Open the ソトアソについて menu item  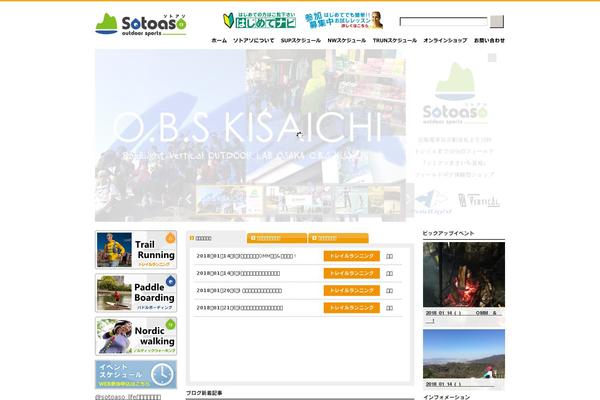coord(254,40)
